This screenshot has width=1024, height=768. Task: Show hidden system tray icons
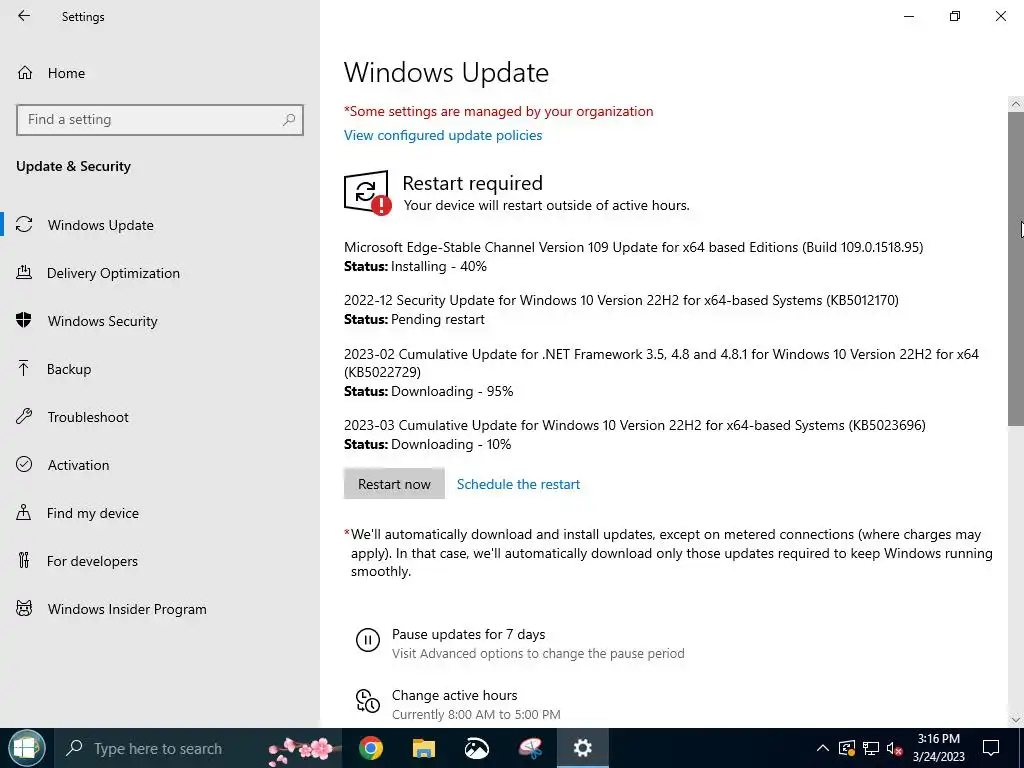823,748
